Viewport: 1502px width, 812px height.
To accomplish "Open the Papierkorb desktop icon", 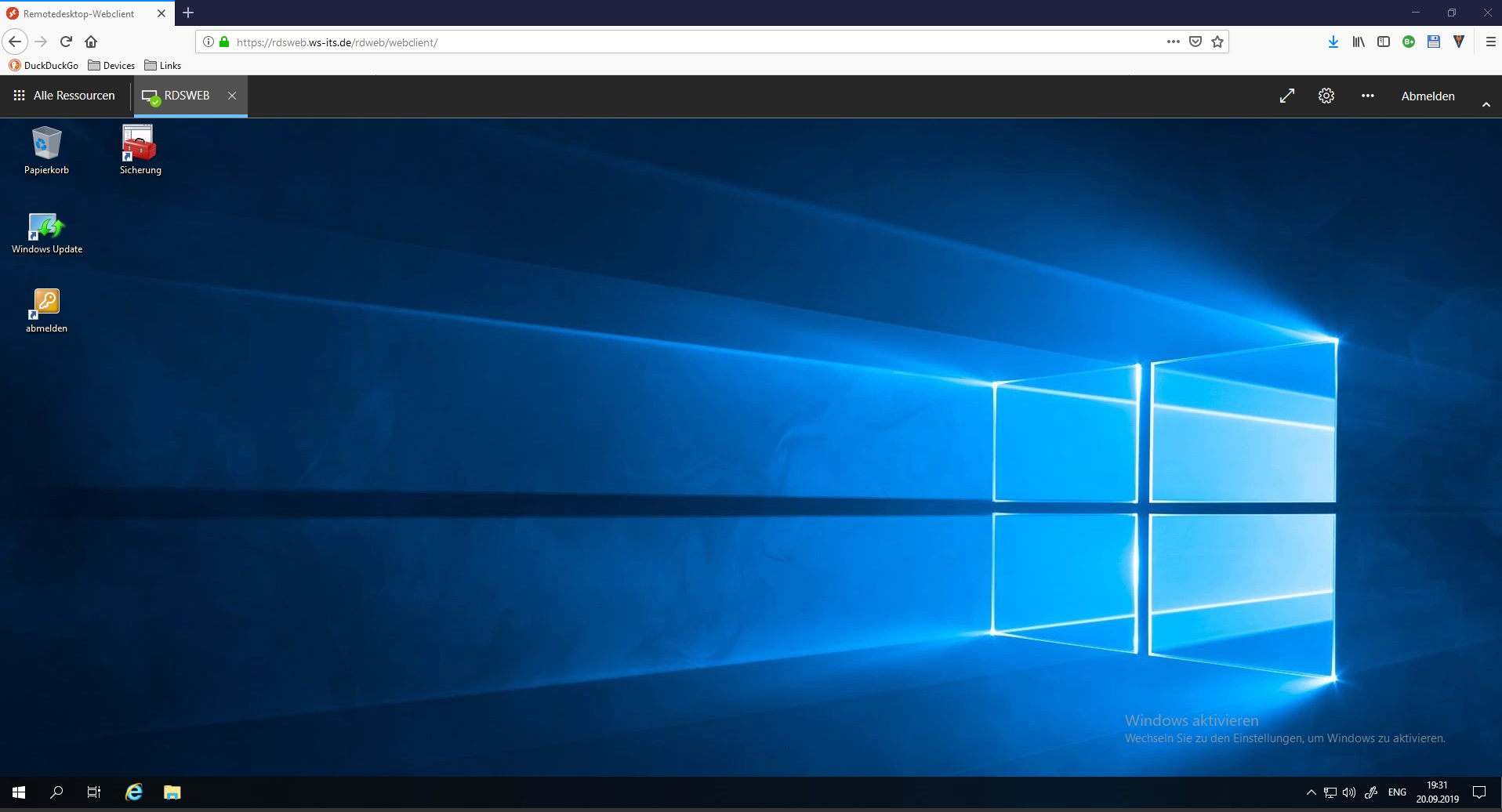I will tap(46, 150).
